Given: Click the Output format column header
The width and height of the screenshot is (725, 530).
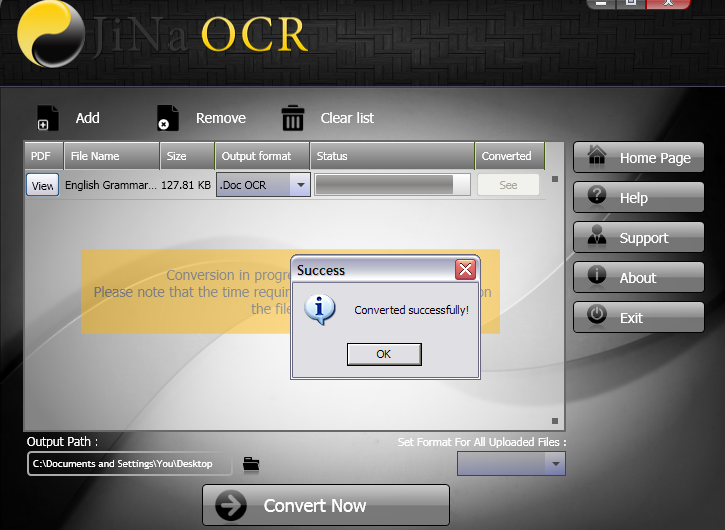Looking at the screenshot, I should pyautogui.click(x=262, y=156).
